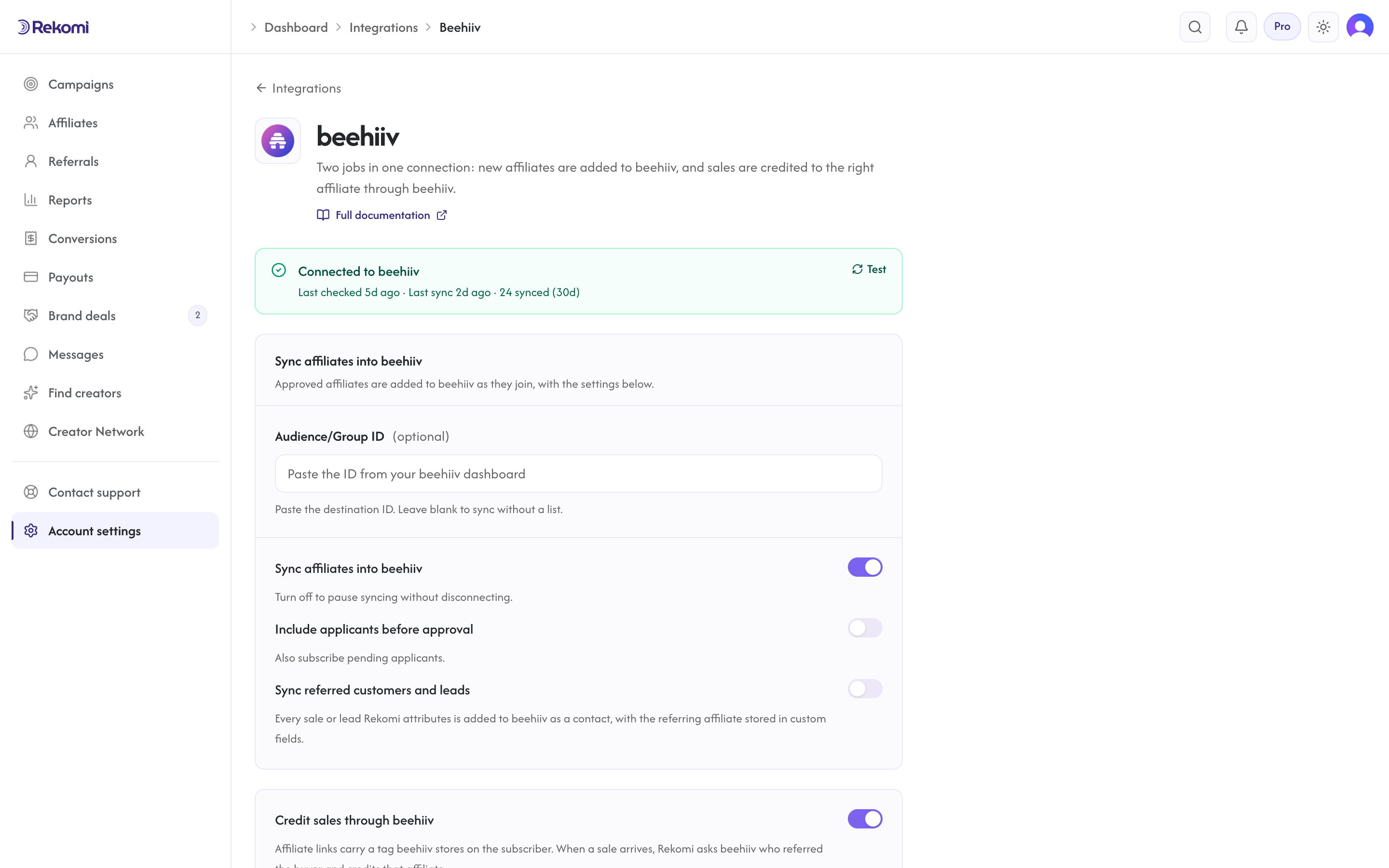Open the user avatar menu
Screen dimensions: 1389x868
click(x=1360, y=27)
